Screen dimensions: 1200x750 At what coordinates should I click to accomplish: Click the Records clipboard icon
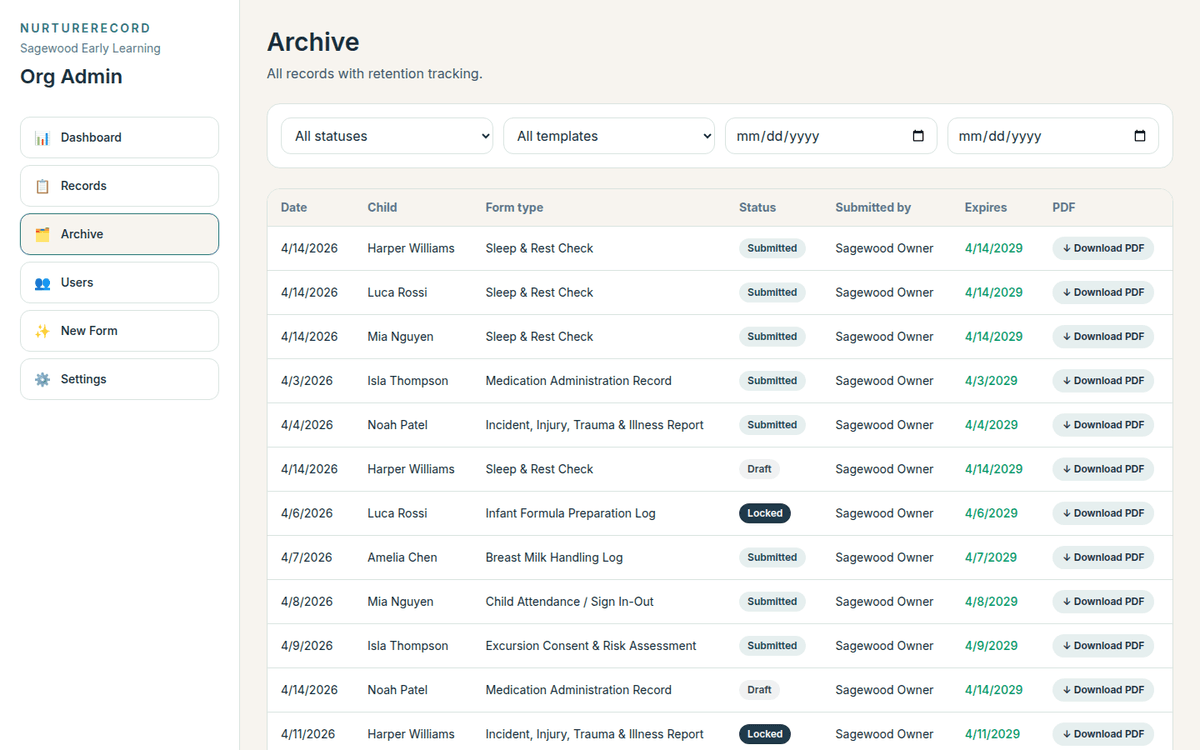point(42,185)
